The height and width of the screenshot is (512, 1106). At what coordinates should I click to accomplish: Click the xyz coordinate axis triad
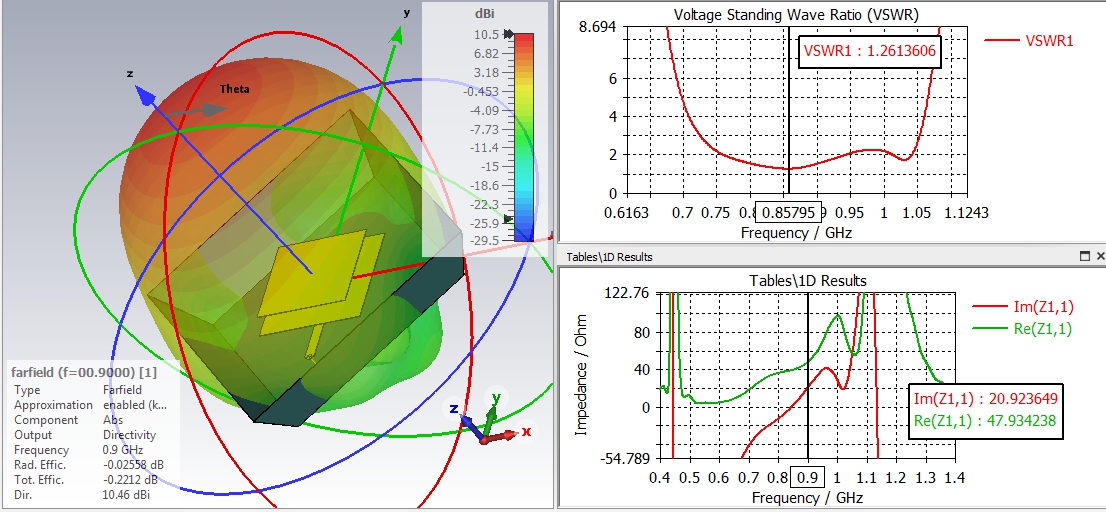pyautogui.click(x=490, y=418)
